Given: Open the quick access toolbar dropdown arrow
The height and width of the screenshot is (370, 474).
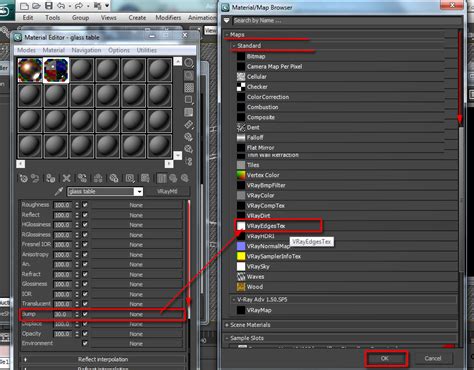Looking at the screenshot, I should [x=107, y=6].
